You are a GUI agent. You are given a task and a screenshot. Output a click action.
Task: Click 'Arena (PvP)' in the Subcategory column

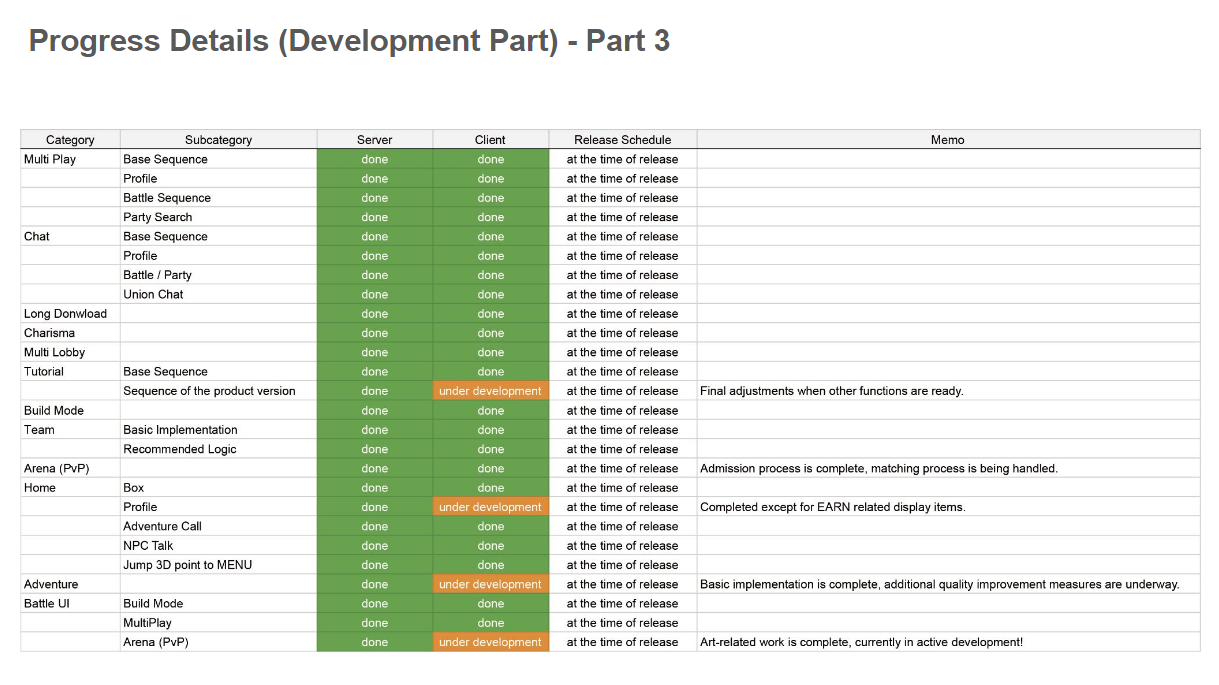218,642
